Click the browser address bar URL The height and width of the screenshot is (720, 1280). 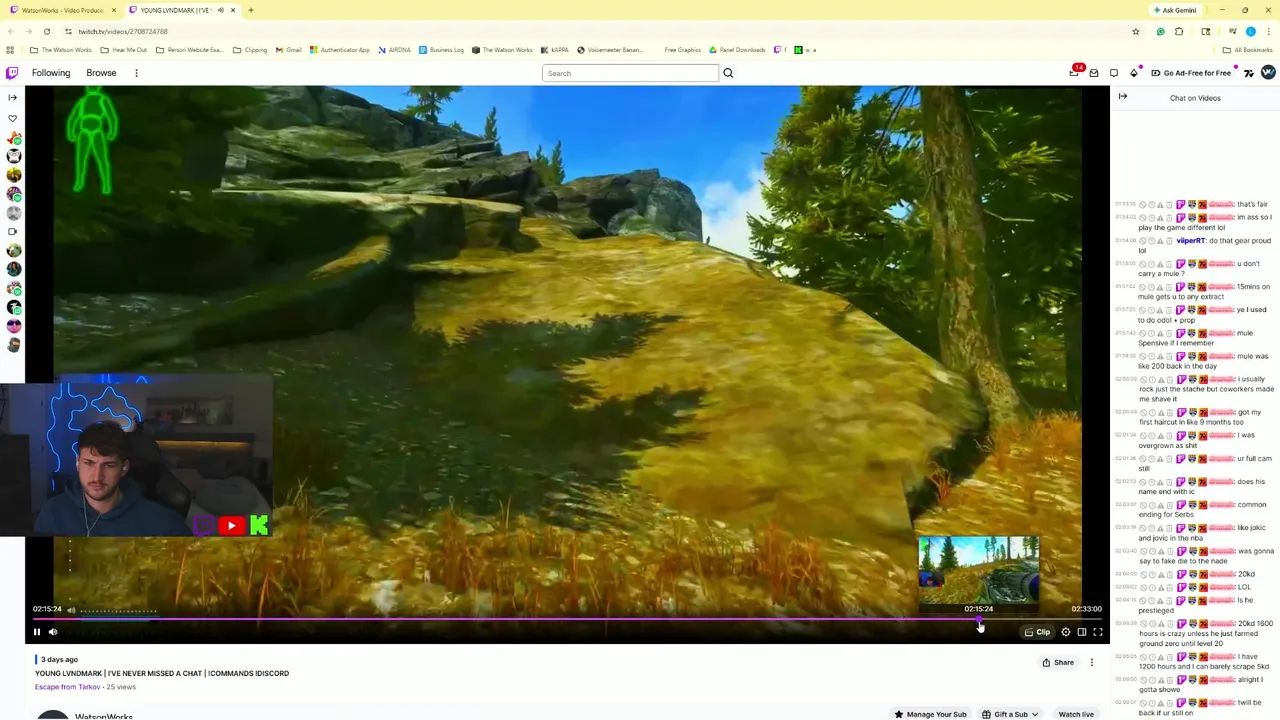(123, 31)
